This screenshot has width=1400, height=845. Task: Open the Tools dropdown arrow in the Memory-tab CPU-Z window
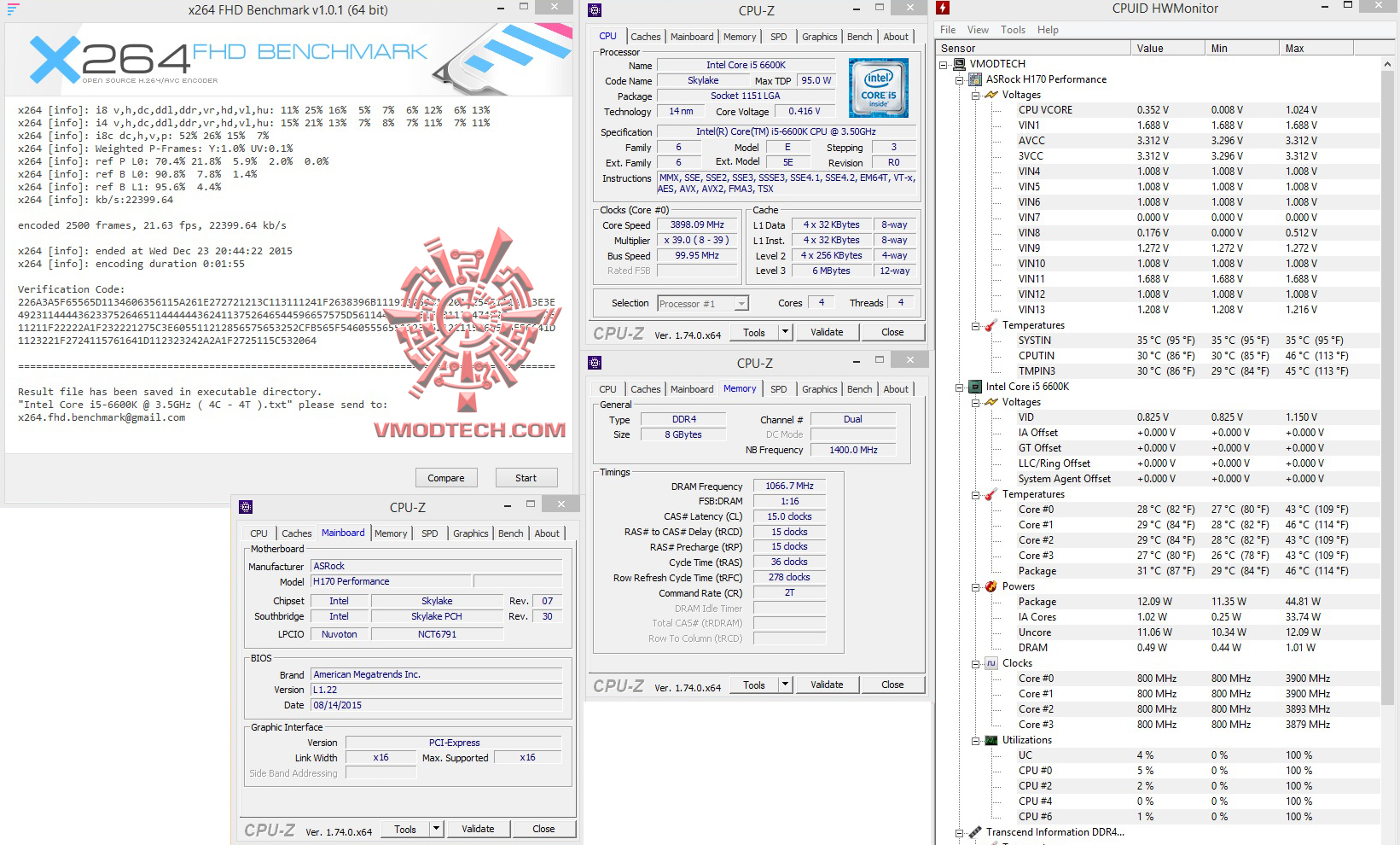tap(786, 685)
